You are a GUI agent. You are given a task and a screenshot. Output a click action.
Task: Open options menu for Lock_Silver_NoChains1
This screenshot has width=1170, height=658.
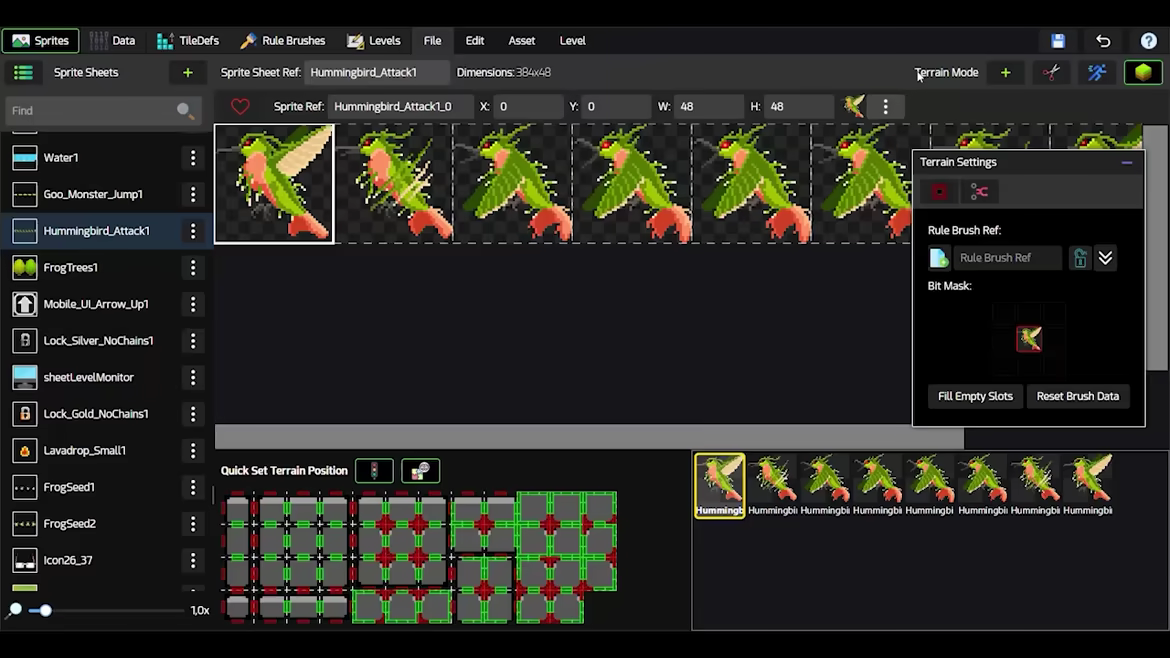(193, 340)
